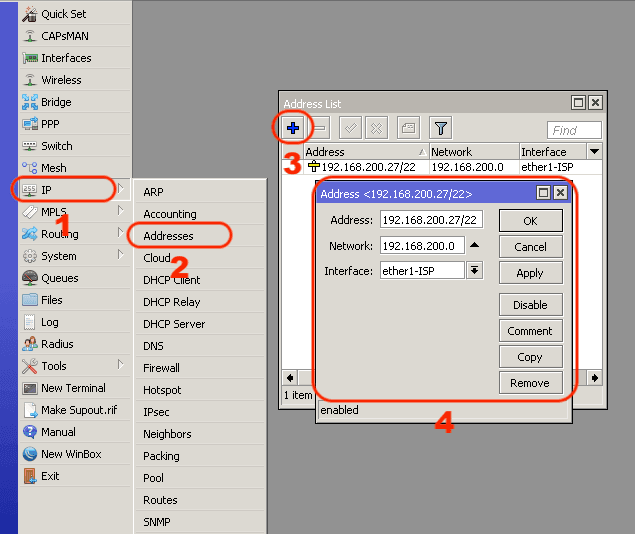Viewport: 635px width, 534px height.
Task: Open the Routing menu
Action: tap(75, 234)
